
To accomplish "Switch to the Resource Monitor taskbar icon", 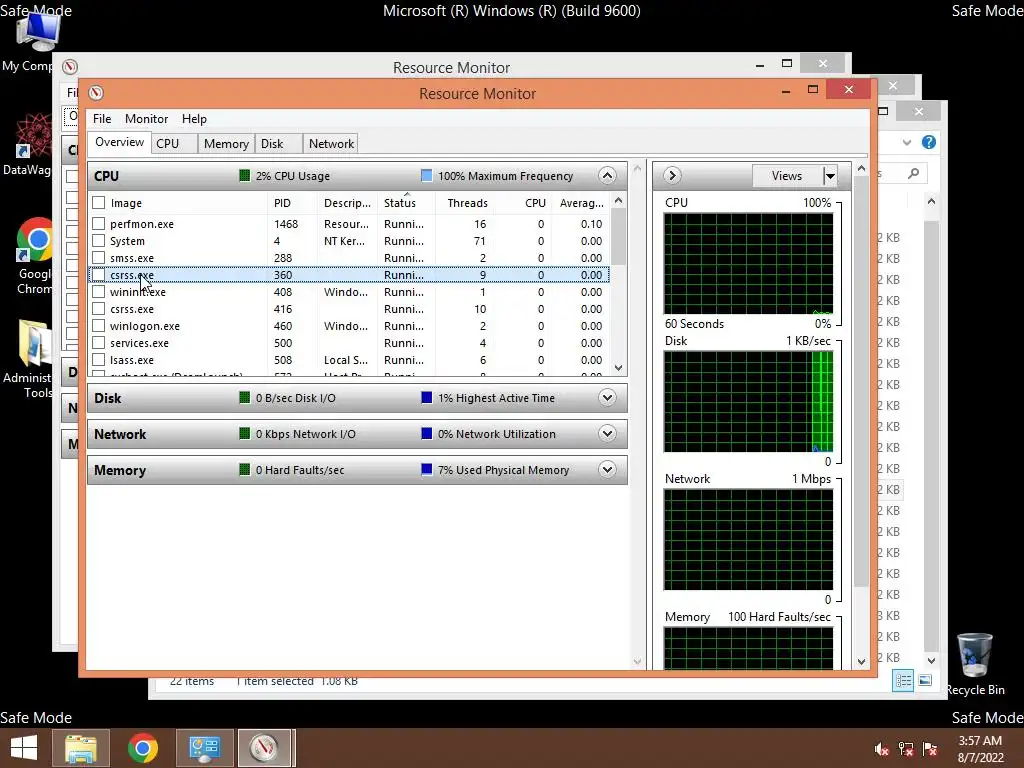I will [x=264, y=748].
